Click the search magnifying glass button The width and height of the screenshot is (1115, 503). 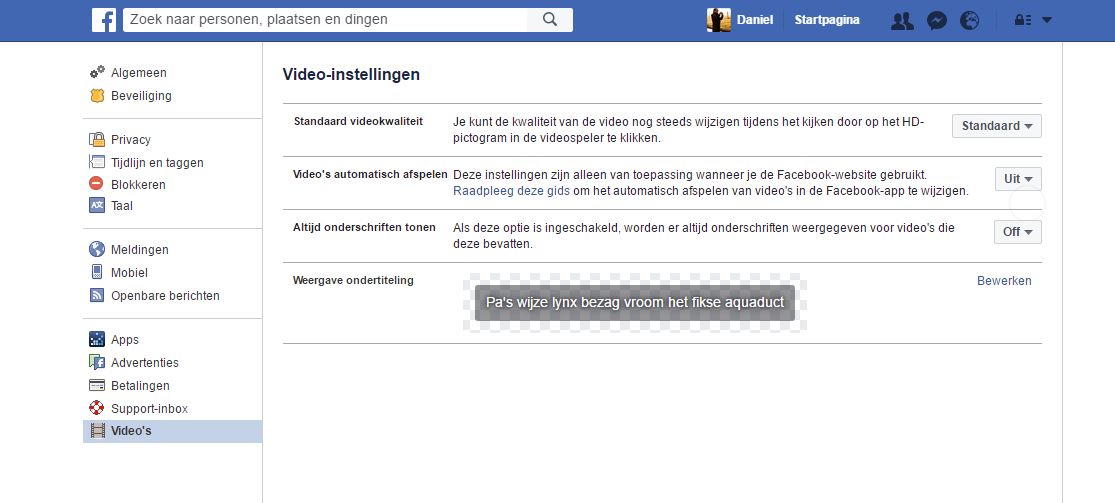click(549, 20)
